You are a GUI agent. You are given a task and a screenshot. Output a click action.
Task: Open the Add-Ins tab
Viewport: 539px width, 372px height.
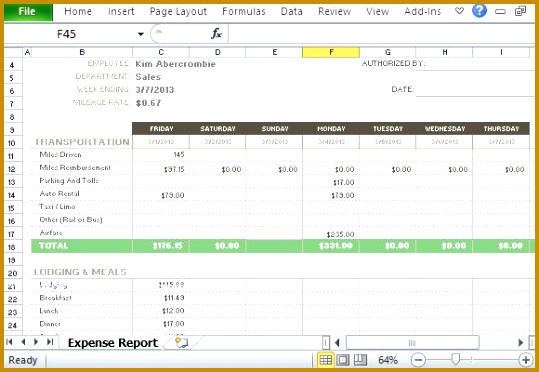[x=422, y=12]
